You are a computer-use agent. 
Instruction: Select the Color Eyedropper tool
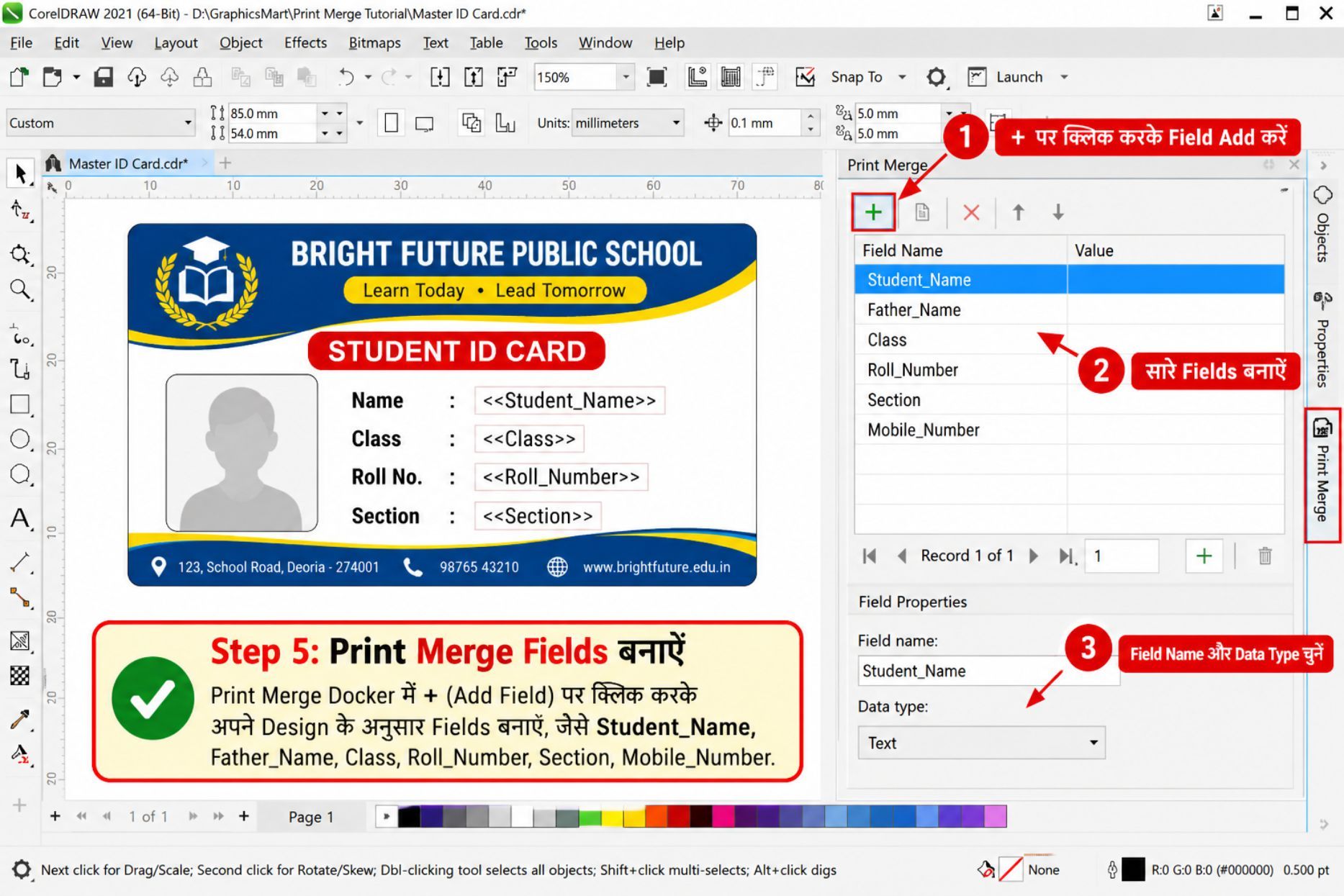pyautogui.click(x=20, y=719)
